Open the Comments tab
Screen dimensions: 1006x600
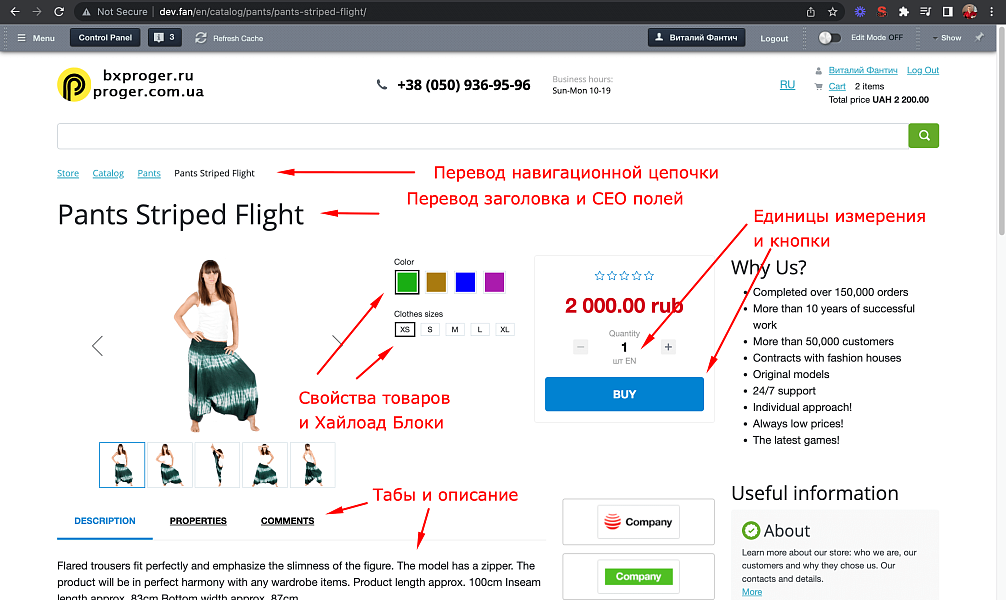pos(287,521)
